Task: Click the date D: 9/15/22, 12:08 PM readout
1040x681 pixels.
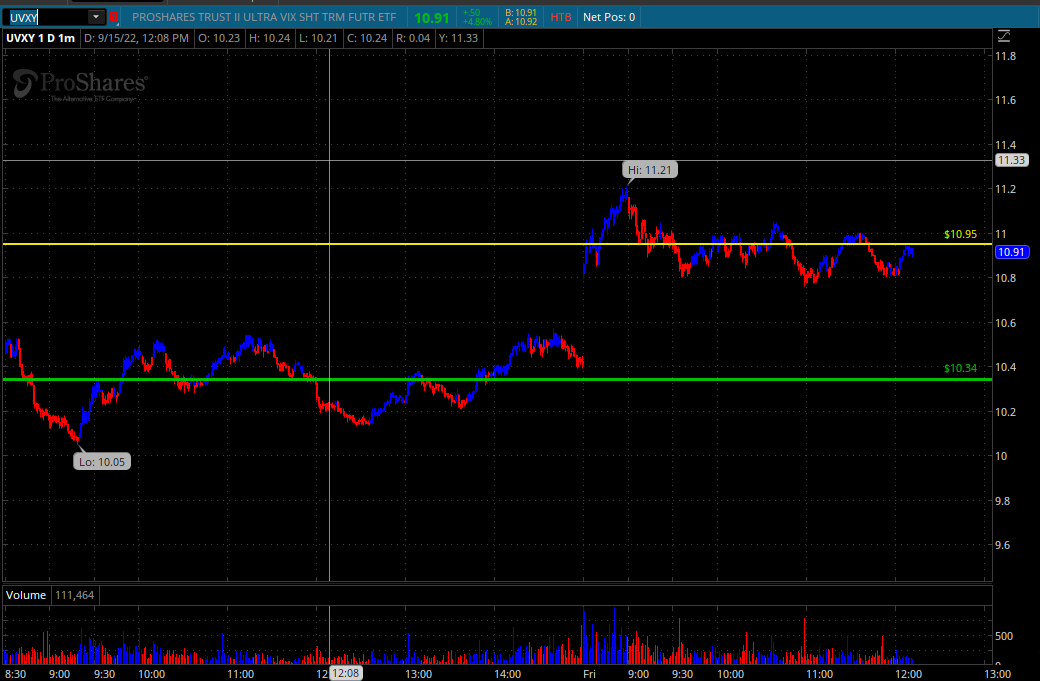Action: click(x=137, y=38)
